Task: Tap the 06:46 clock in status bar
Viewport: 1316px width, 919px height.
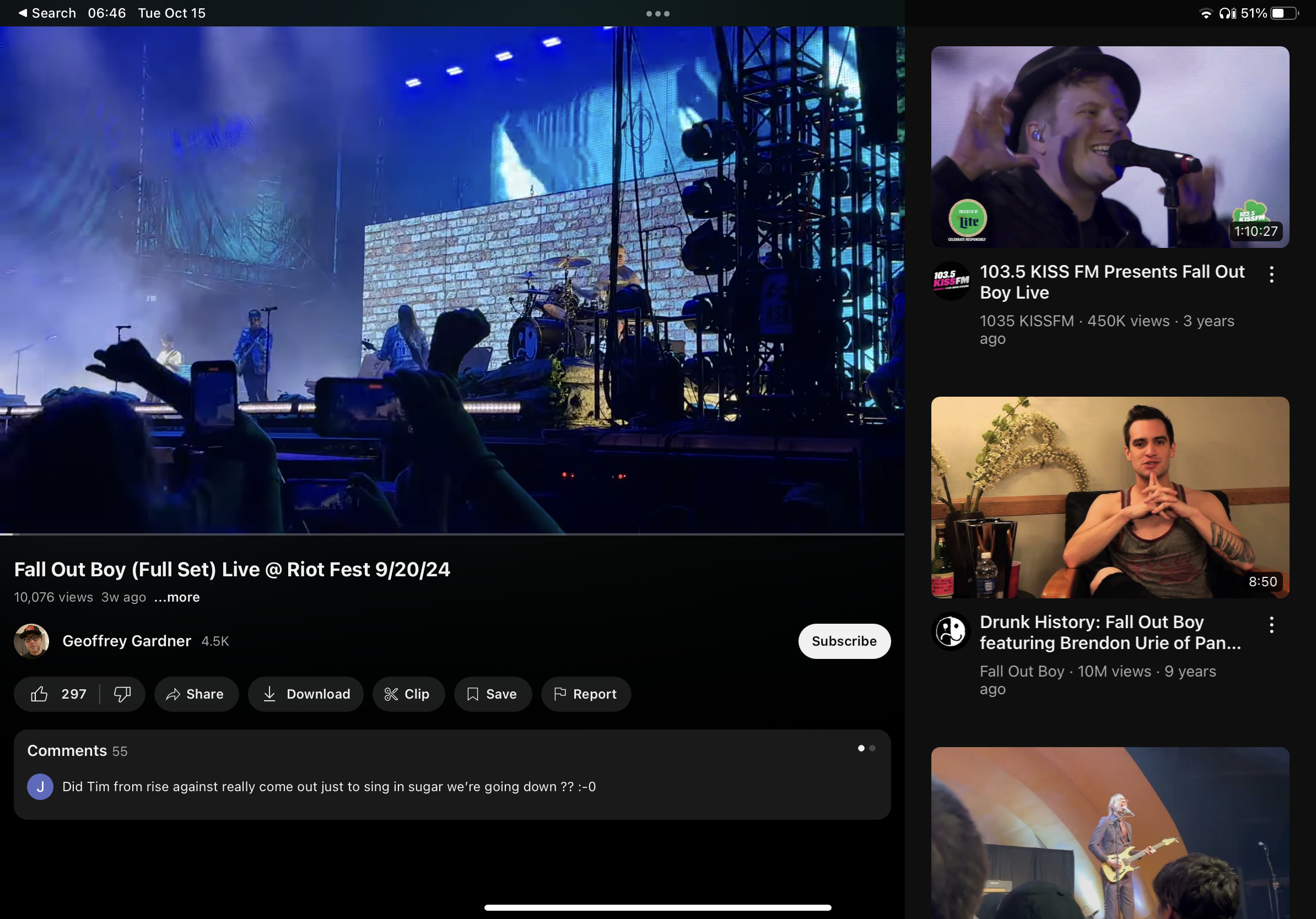Action: click(x=106, y=13)
